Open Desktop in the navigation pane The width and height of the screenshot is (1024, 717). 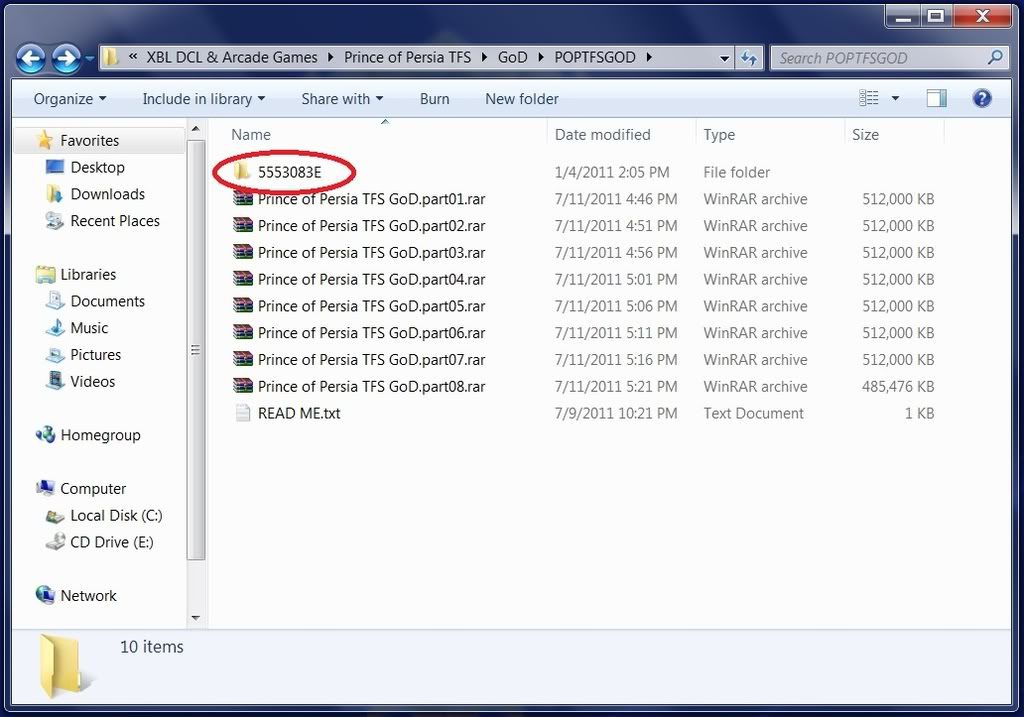(97, 167)
